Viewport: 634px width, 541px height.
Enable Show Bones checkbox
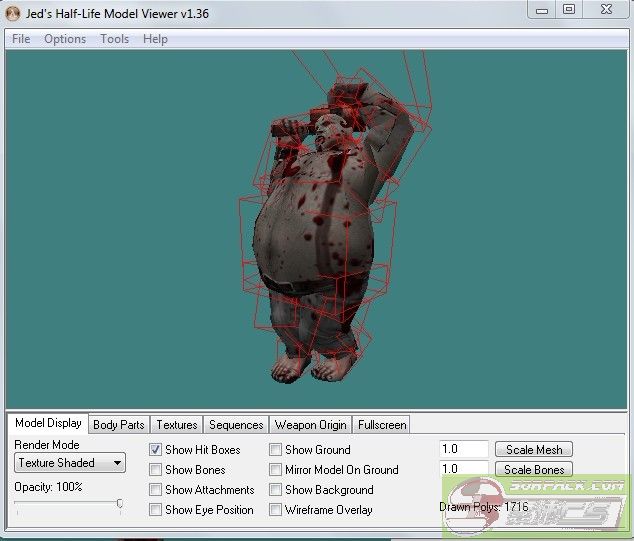click(156, 470)
